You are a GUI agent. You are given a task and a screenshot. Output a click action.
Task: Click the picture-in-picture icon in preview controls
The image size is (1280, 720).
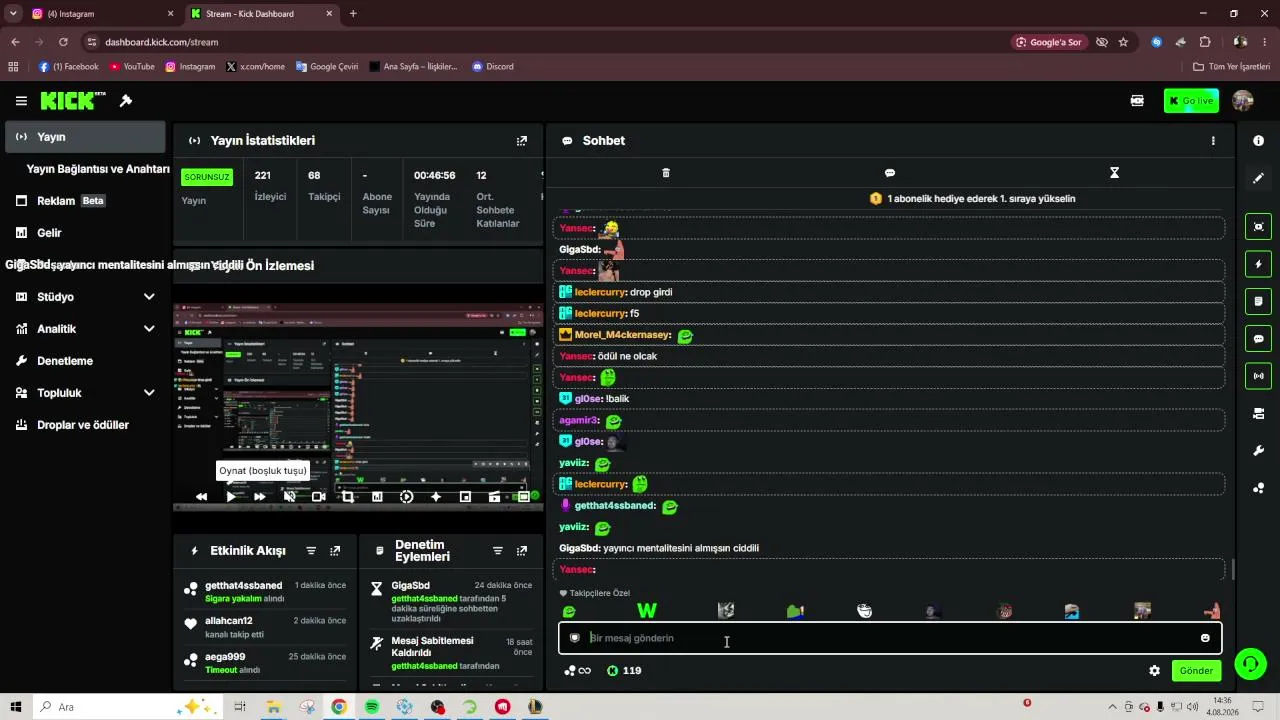point(465,496)
